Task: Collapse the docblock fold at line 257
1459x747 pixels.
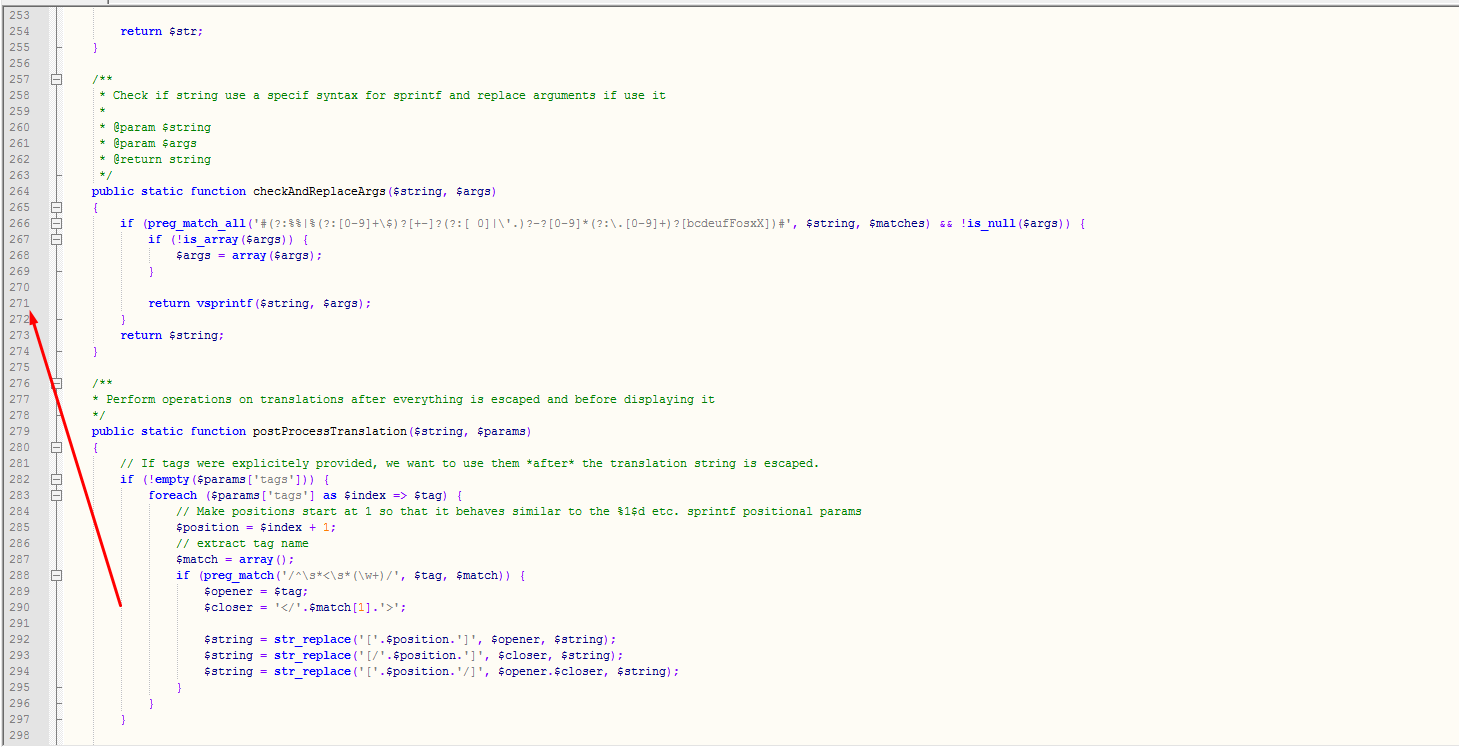Action: pos(57,79)
